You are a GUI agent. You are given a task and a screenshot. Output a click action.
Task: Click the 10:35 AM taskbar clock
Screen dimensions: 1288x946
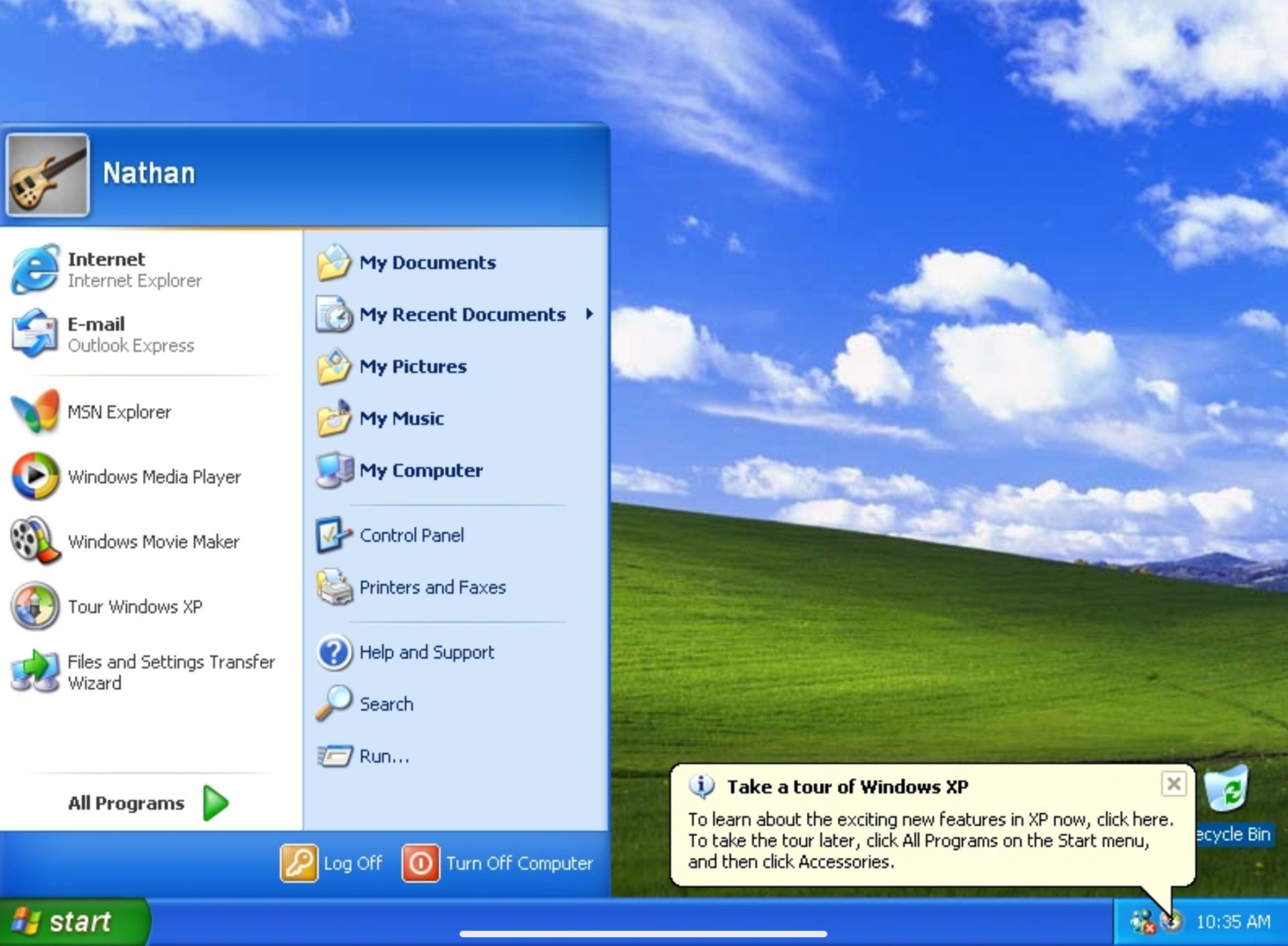[x=1233, y=922]
